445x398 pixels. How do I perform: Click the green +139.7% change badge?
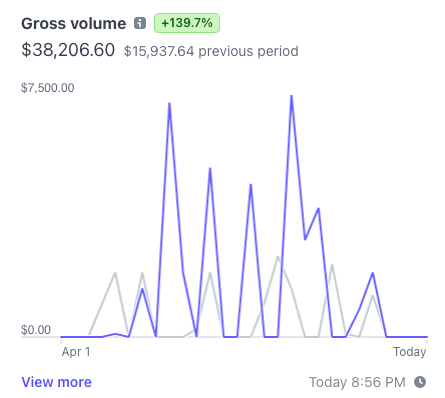tap(187, 23)
